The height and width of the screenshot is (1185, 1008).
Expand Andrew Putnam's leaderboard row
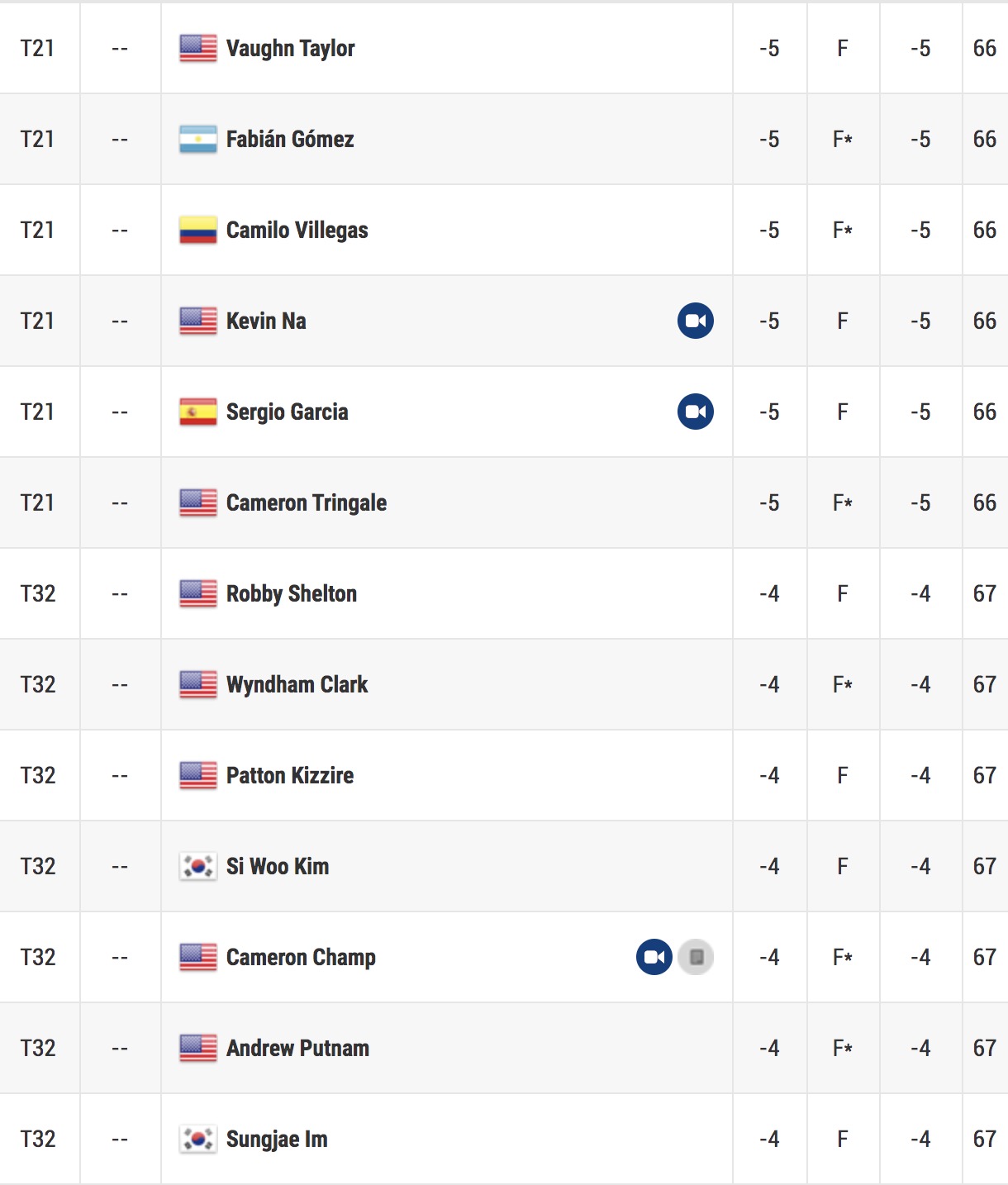(504, 1048)
